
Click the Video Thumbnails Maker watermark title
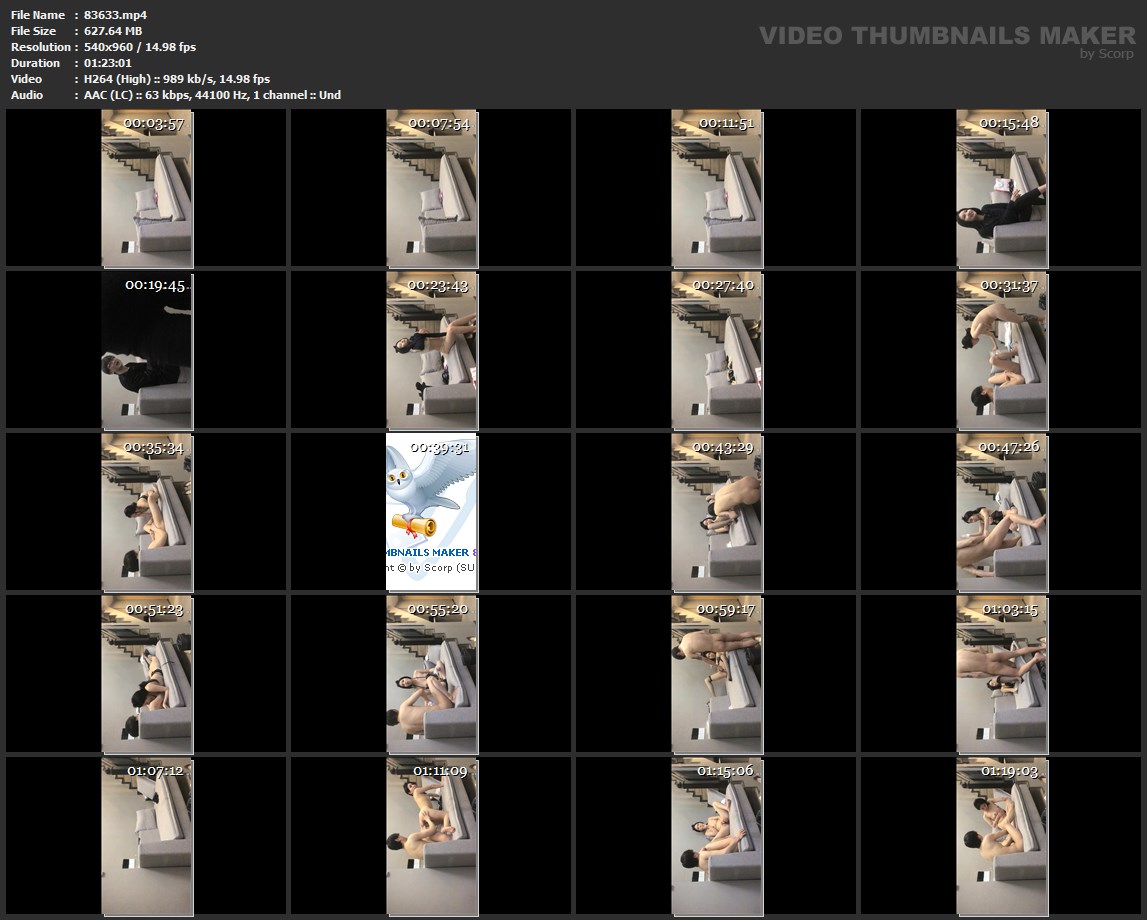coord(946,36)
